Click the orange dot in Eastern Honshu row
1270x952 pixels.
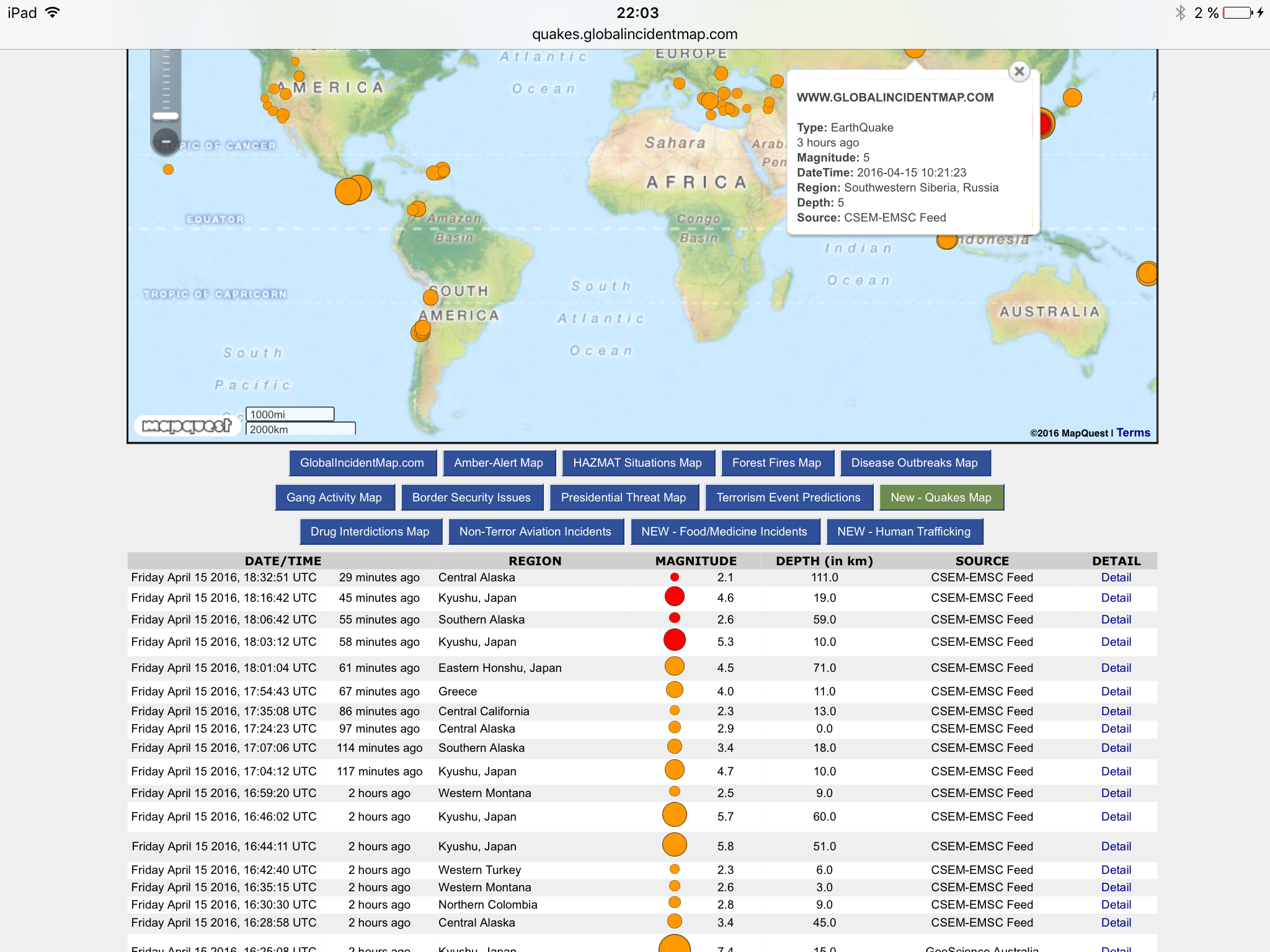pyautogui.click(x=675, y=666)
